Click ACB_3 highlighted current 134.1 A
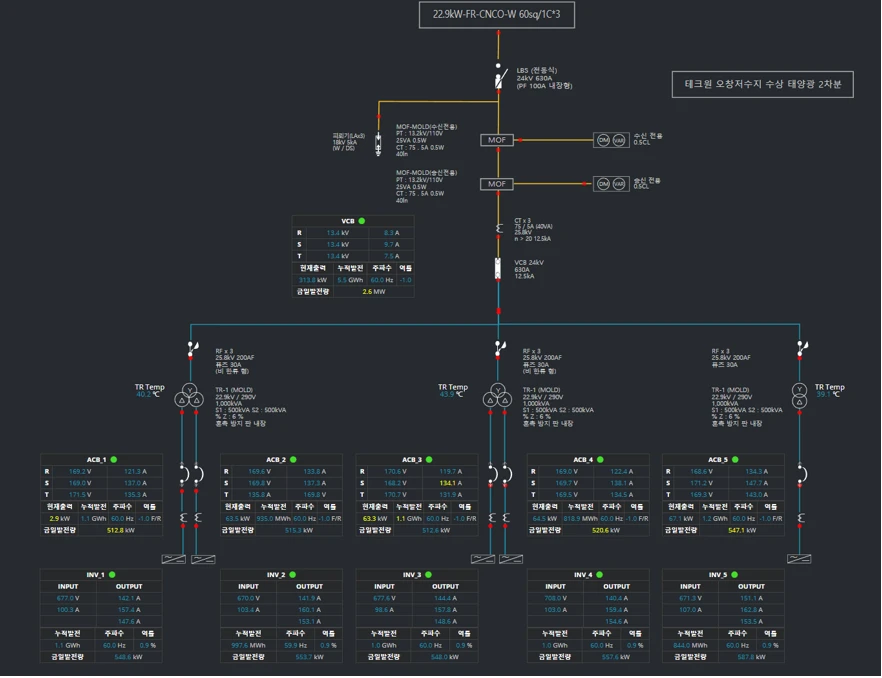The height and width of the screenshot is (678, 882). pos(450,483)
